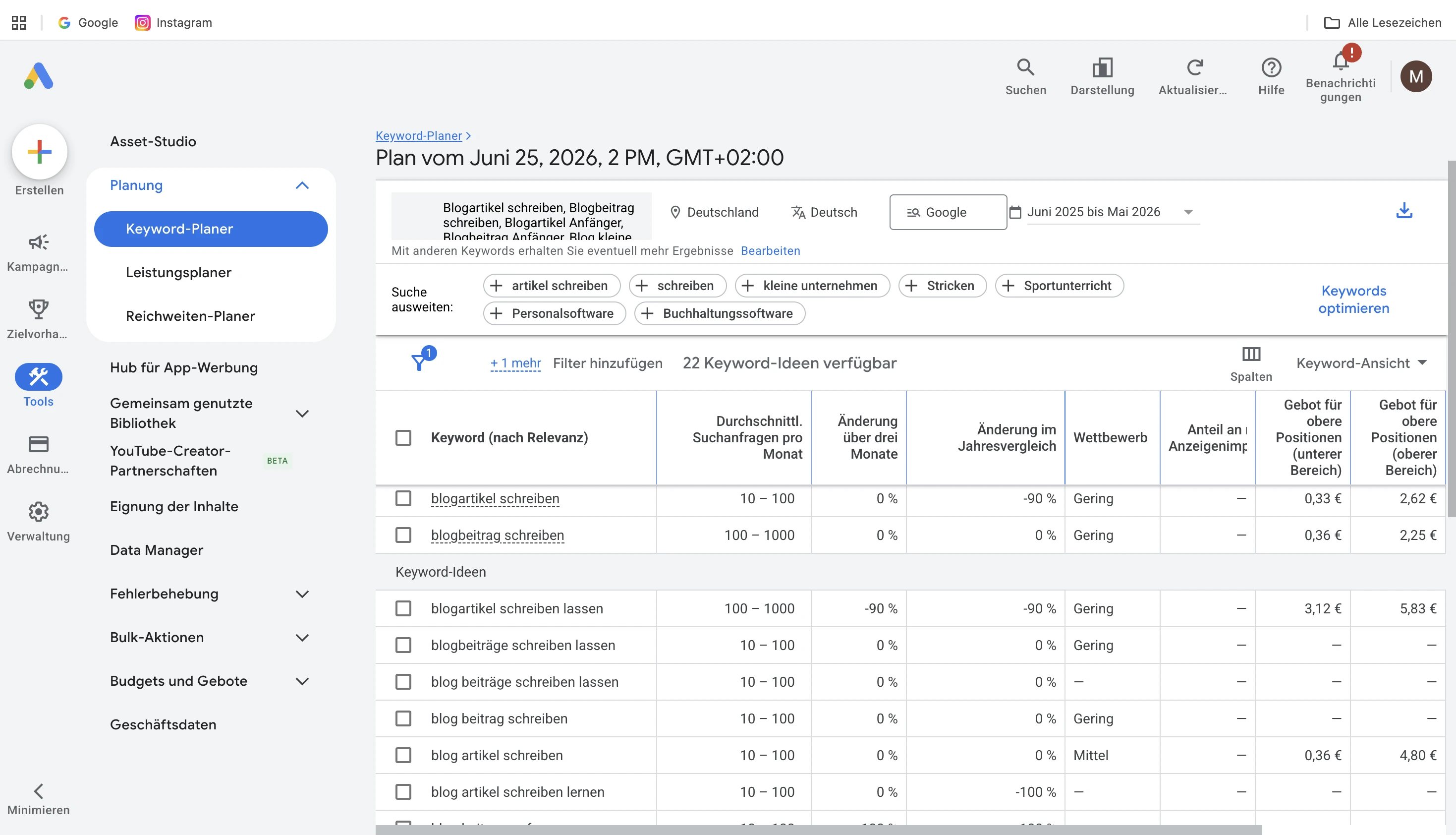Select the Tools wrench icon
Viewport: 1456px width, 835px height.
click(38, 377)
